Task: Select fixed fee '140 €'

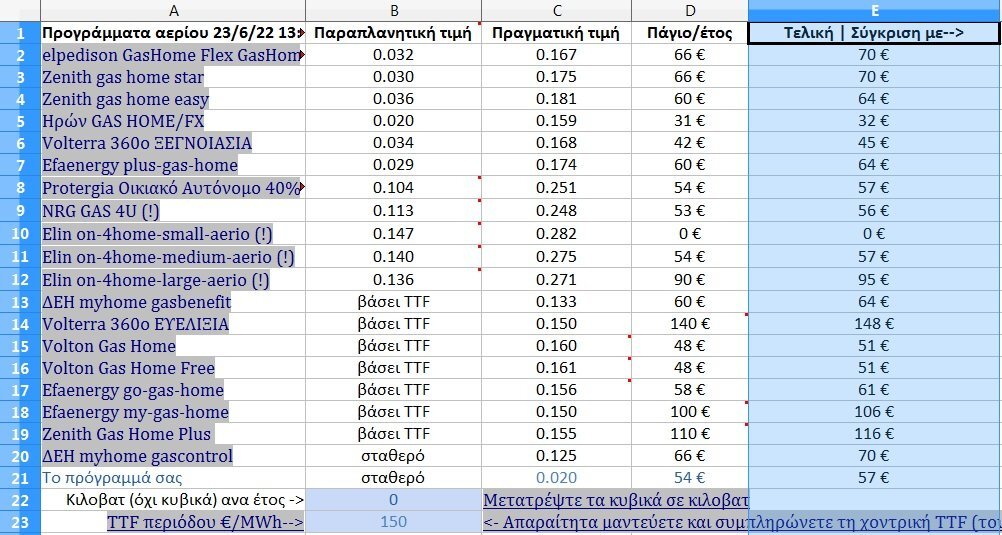Action: tap(690, 324)
